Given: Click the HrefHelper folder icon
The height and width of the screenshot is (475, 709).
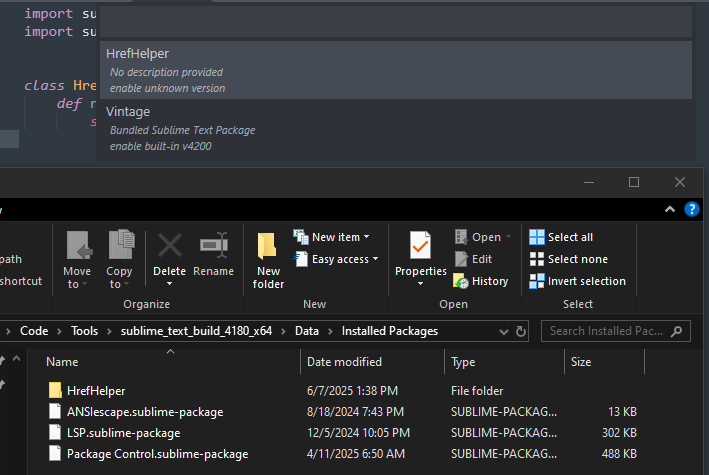Looking at the screenshot, I should coord(55,390).
